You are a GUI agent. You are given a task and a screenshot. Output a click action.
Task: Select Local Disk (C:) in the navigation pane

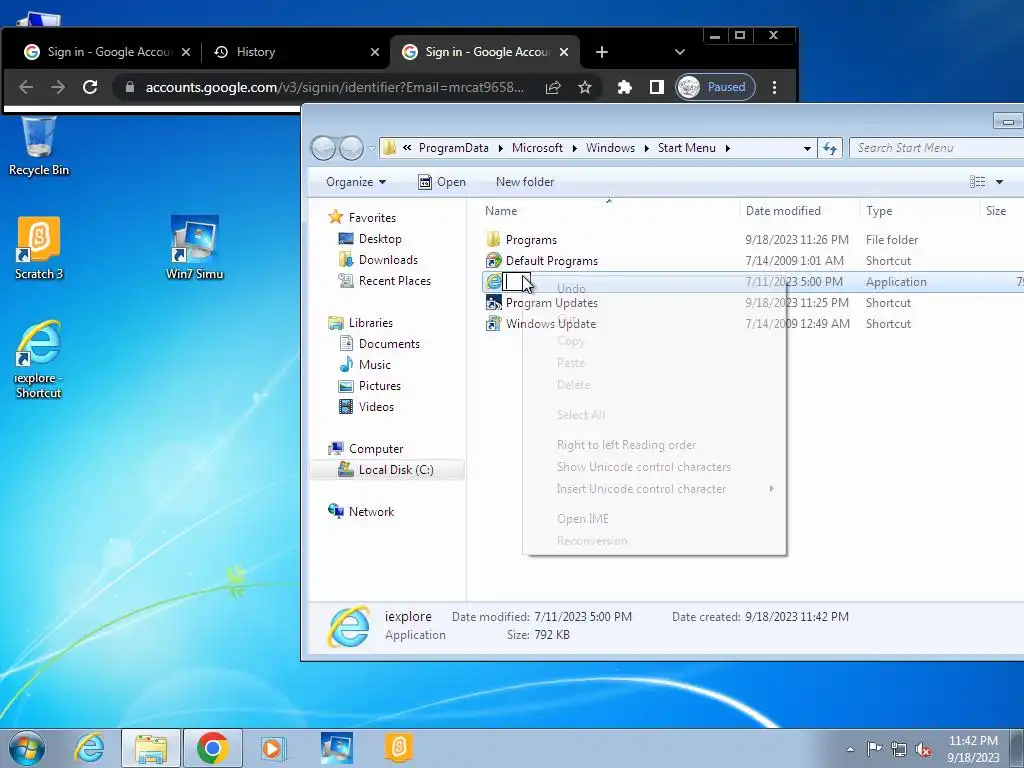click(386, 470)
